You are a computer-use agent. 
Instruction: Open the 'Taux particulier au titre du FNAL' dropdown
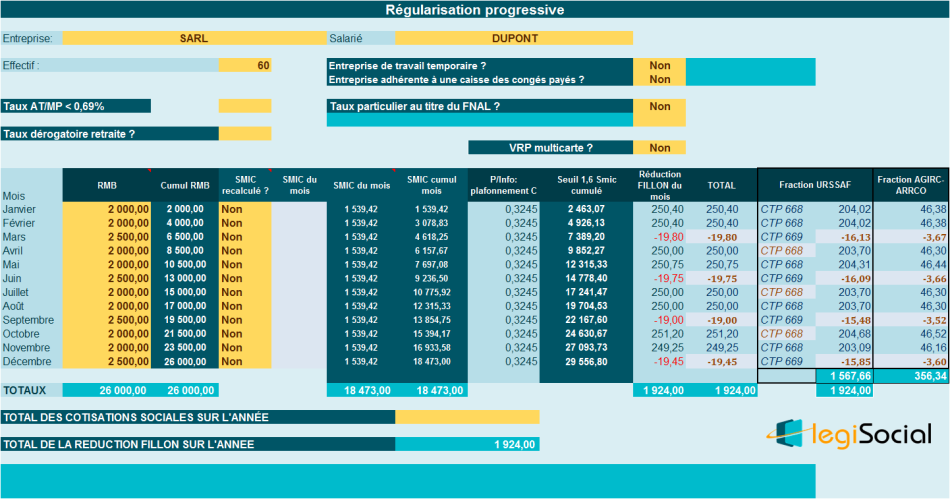[659, 106]
